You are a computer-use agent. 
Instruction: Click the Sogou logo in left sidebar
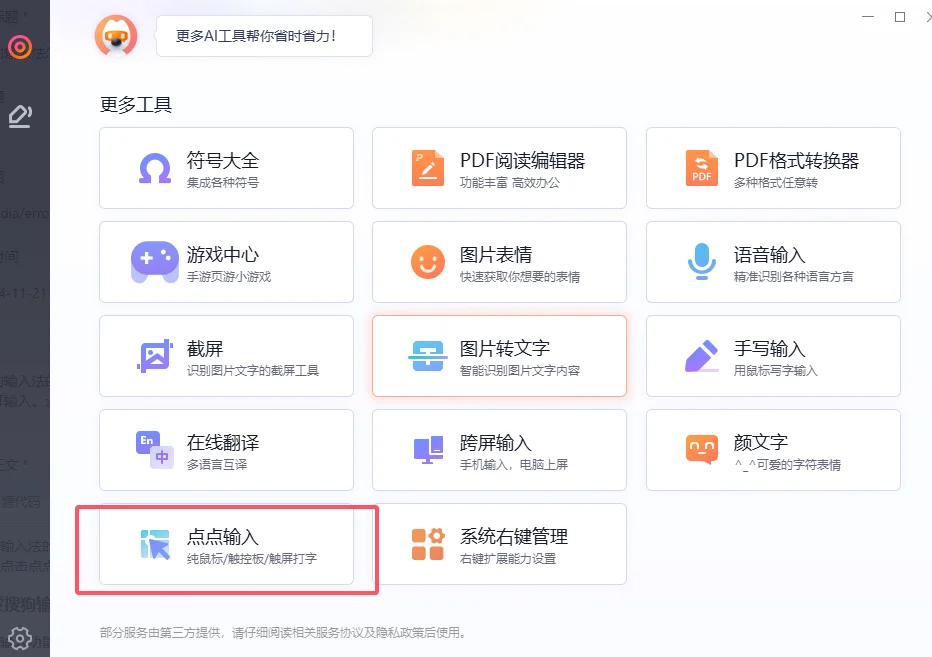(x=18, y=46)
